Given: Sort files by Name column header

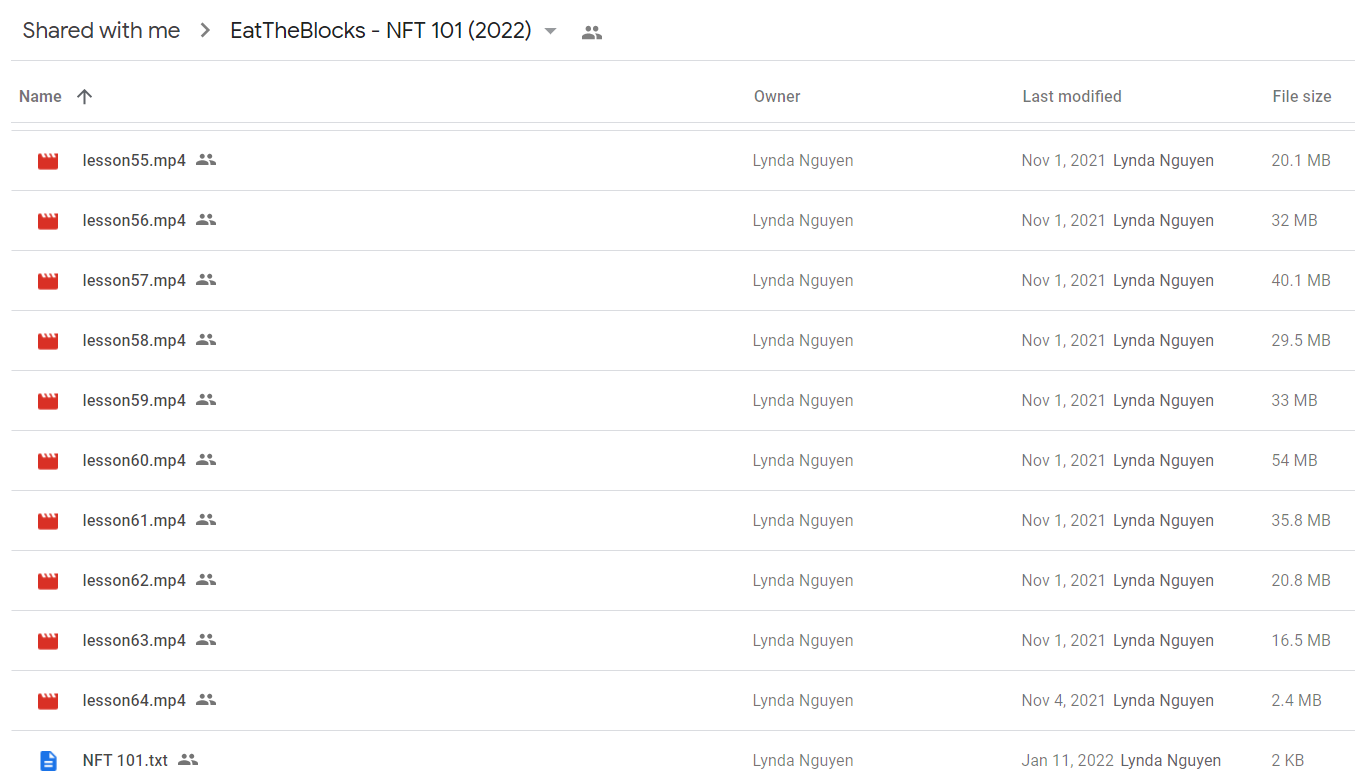Looking at the screenshot, I should (40, 96).
